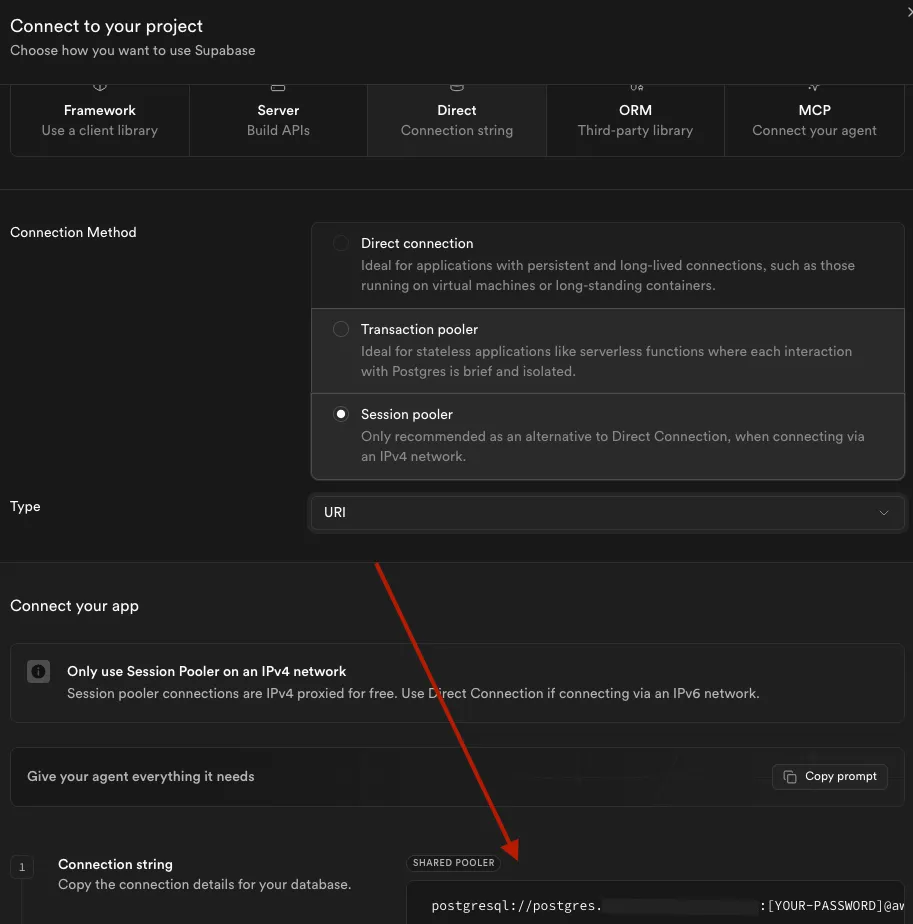
Task: Click the SHARED POOLER badge
Action: (453, 863)
